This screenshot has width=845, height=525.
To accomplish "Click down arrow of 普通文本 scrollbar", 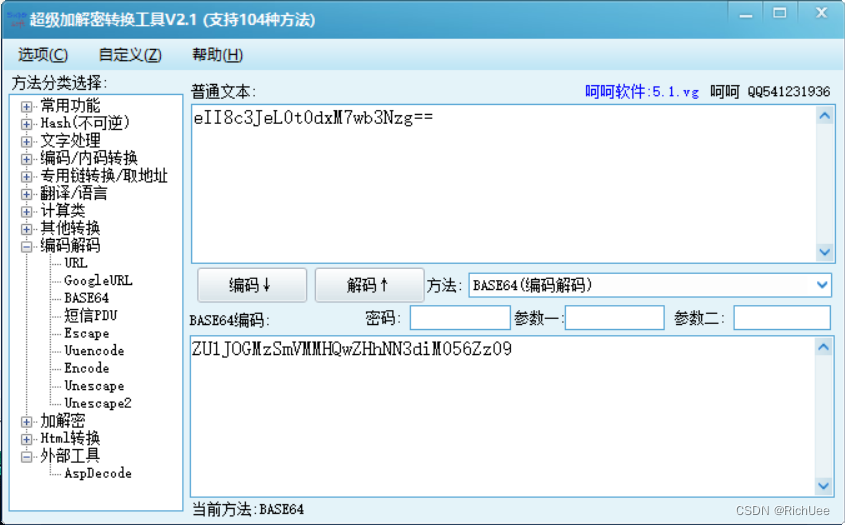I will [x=825, y=252].
